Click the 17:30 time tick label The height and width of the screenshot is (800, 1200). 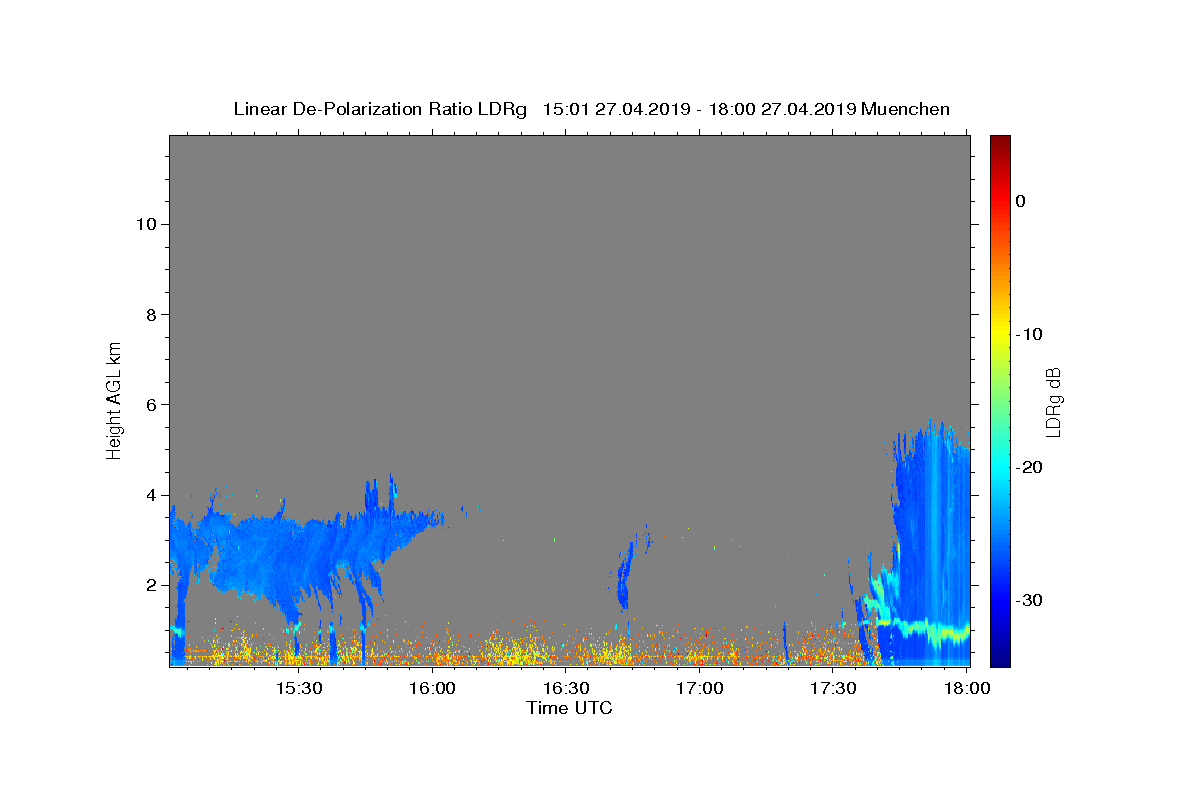point(833,689)
